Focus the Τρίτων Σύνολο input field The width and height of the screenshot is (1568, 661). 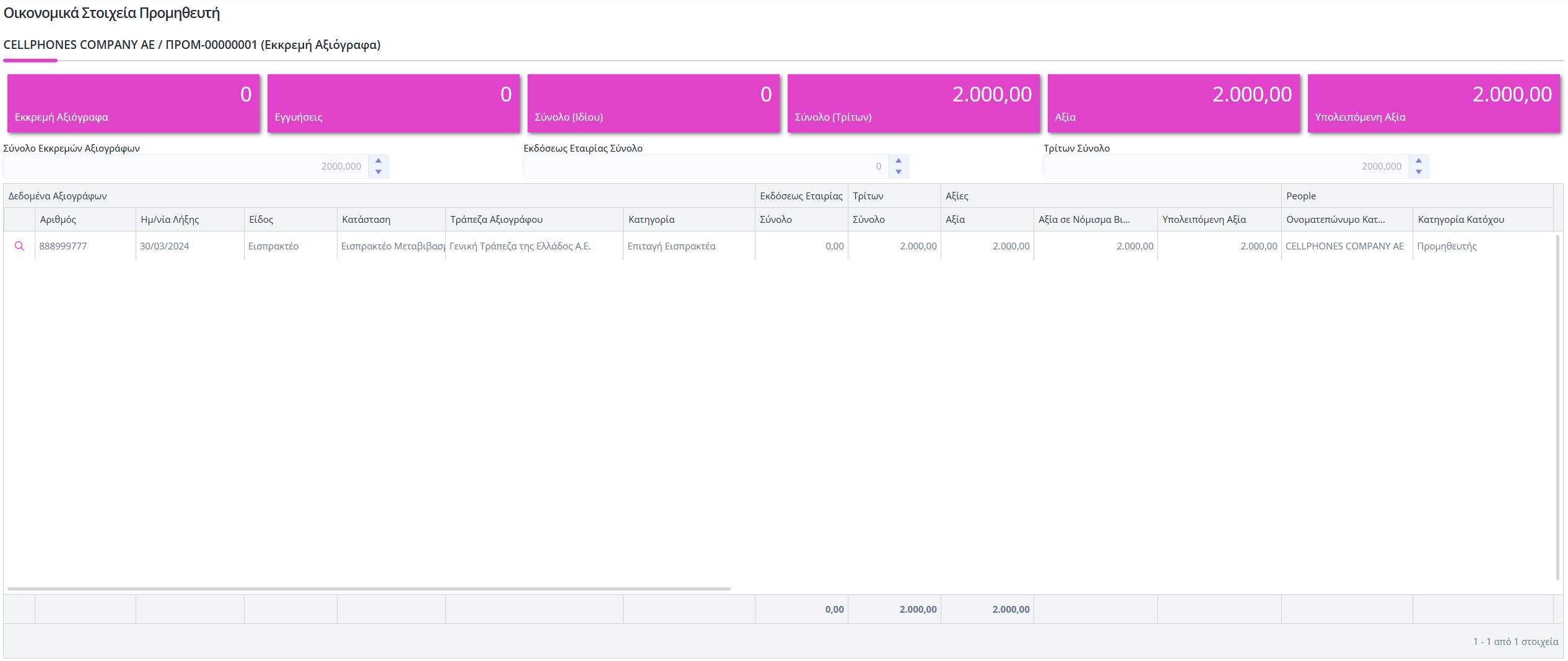(x=1226, y=166)
